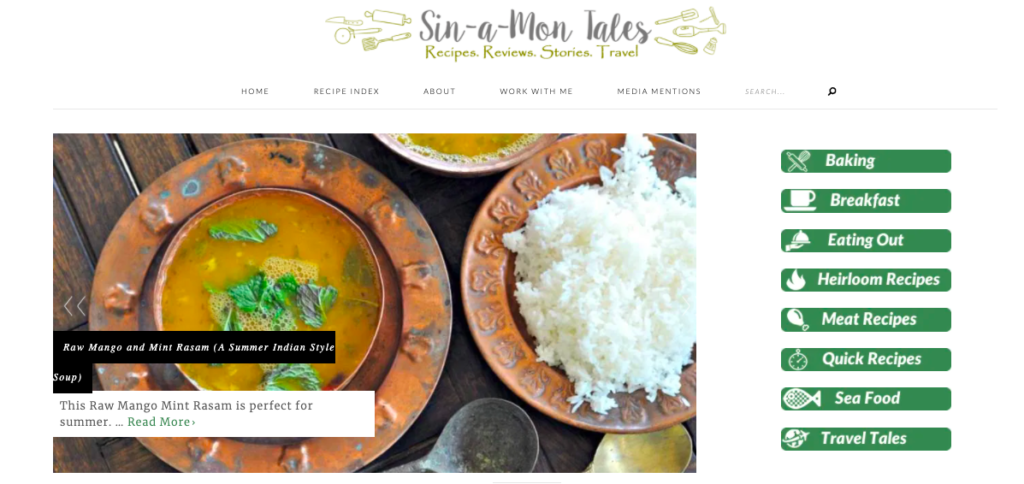1024x484 pixels.
Task: Open the rasam featured slider image
Action: [x=374, y=303]
